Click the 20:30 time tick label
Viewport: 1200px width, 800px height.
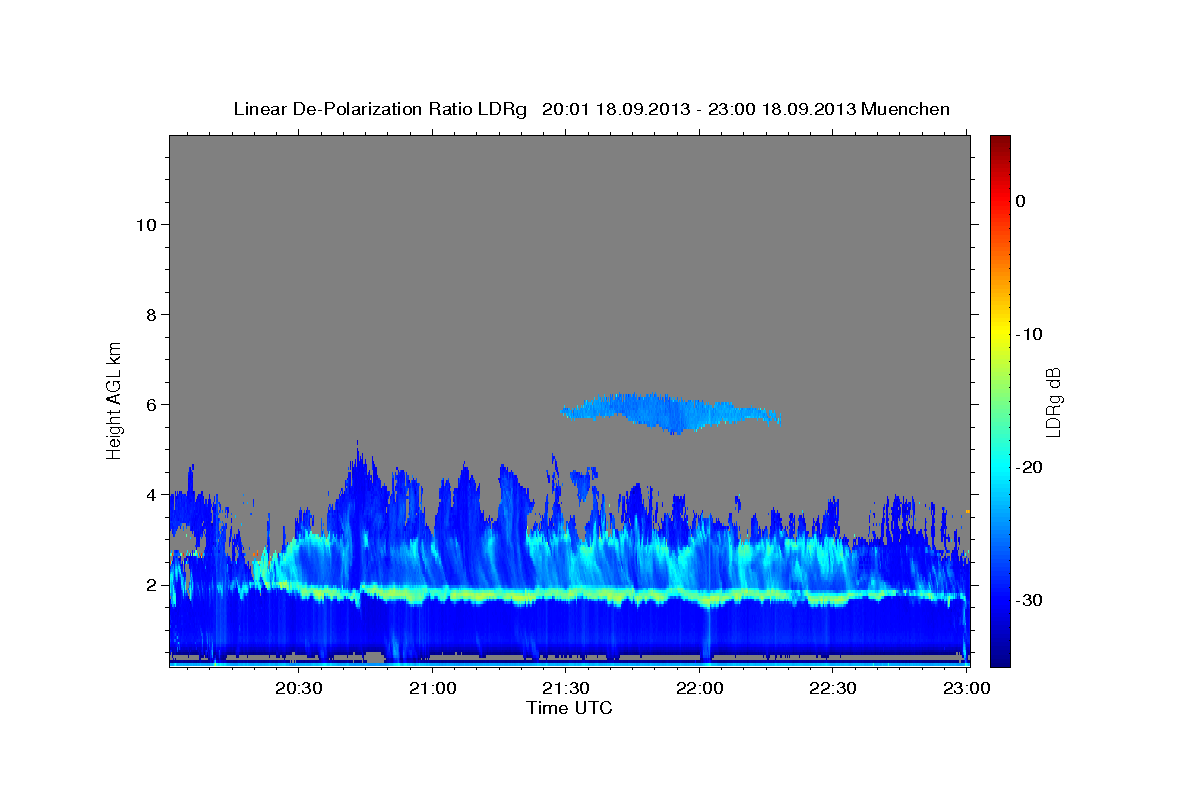pyautogui.click(x=299, y=688)
